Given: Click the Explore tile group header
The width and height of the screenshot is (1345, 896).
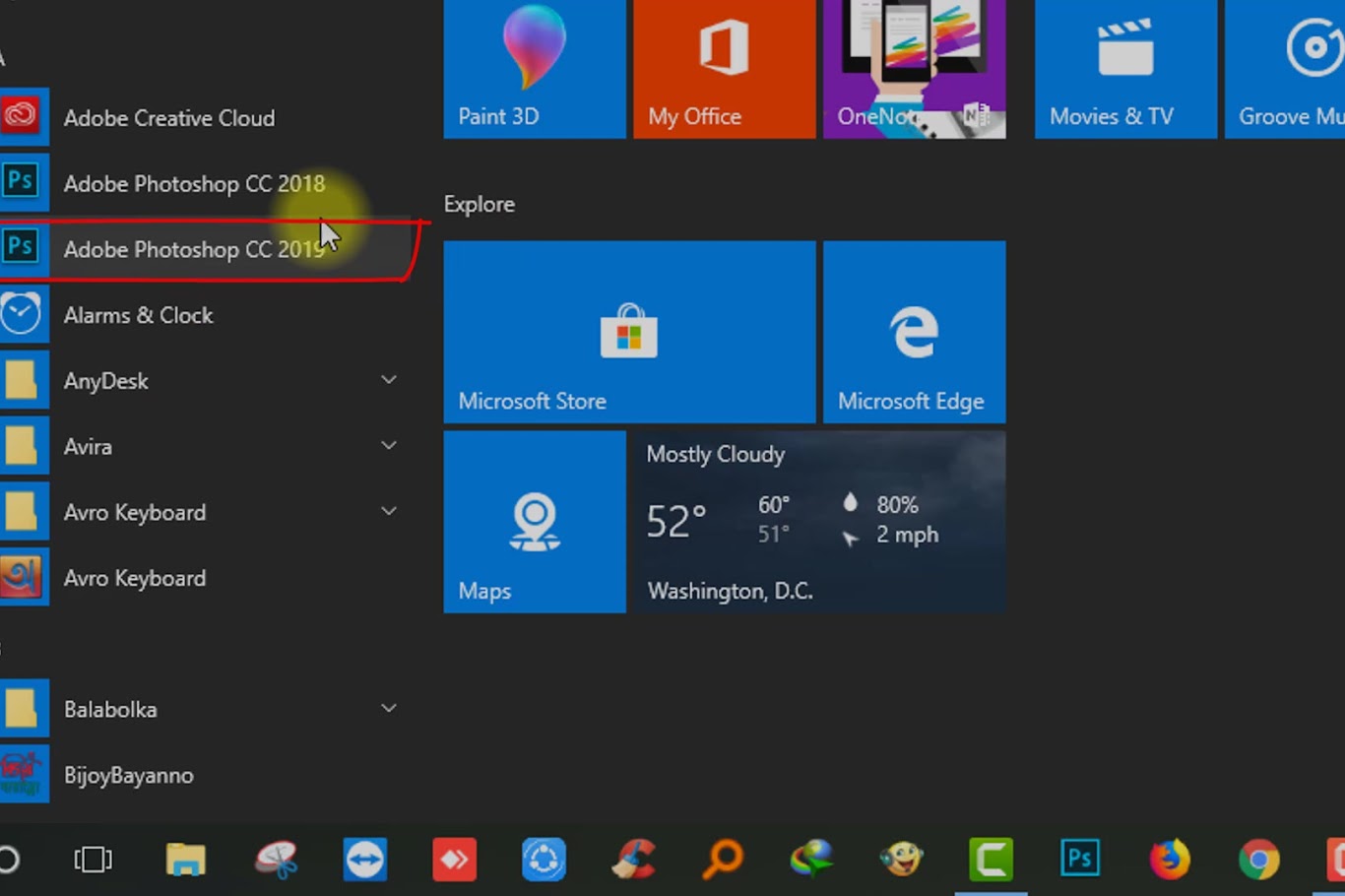Looking at the screenshot, I should coord(480,205).
